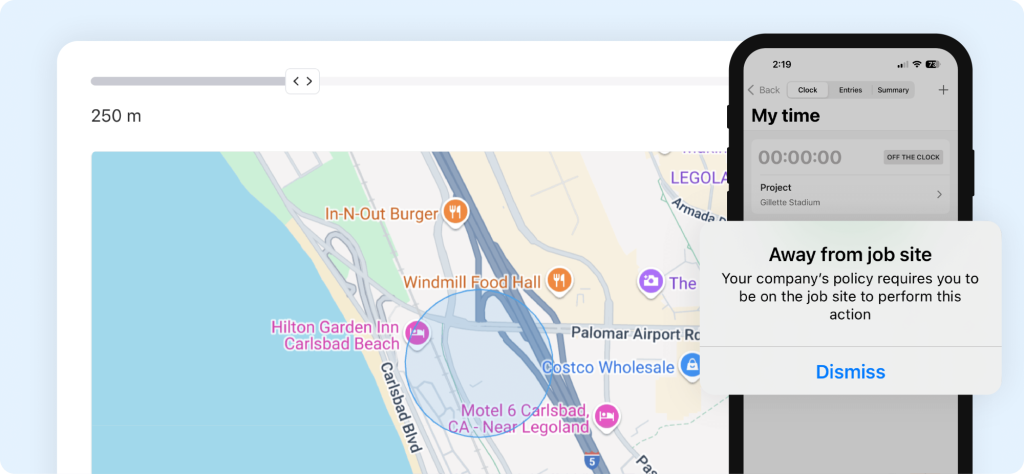Select the Costco Wholesale shopping pin
The image size is (1024, 474).
click(x=690, y=366)
